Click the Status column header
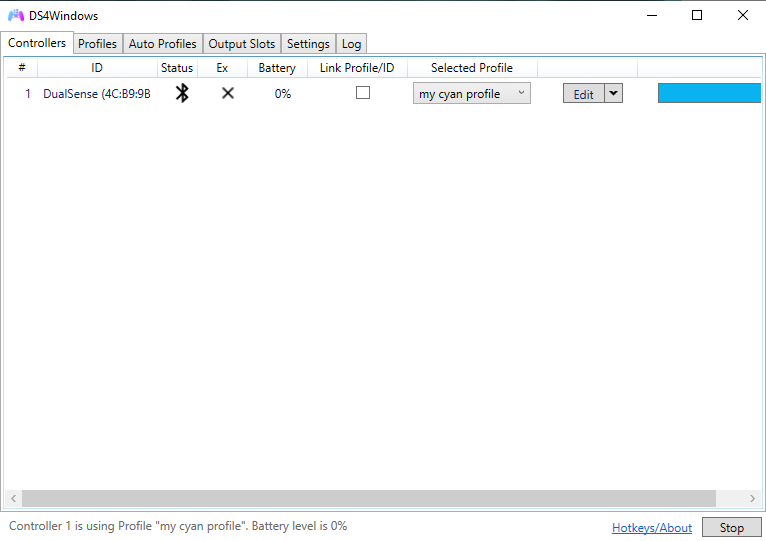This screenshot has width=766, height=541. point(177,67)
